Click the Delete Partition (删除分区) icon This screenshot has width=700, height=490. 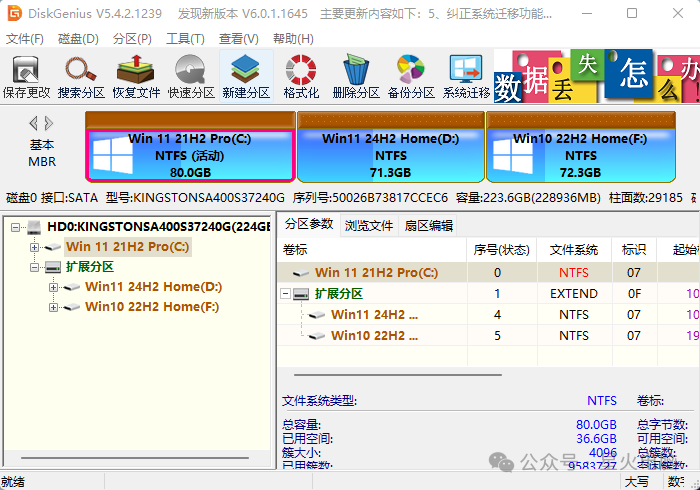click(x=356, y=76)
